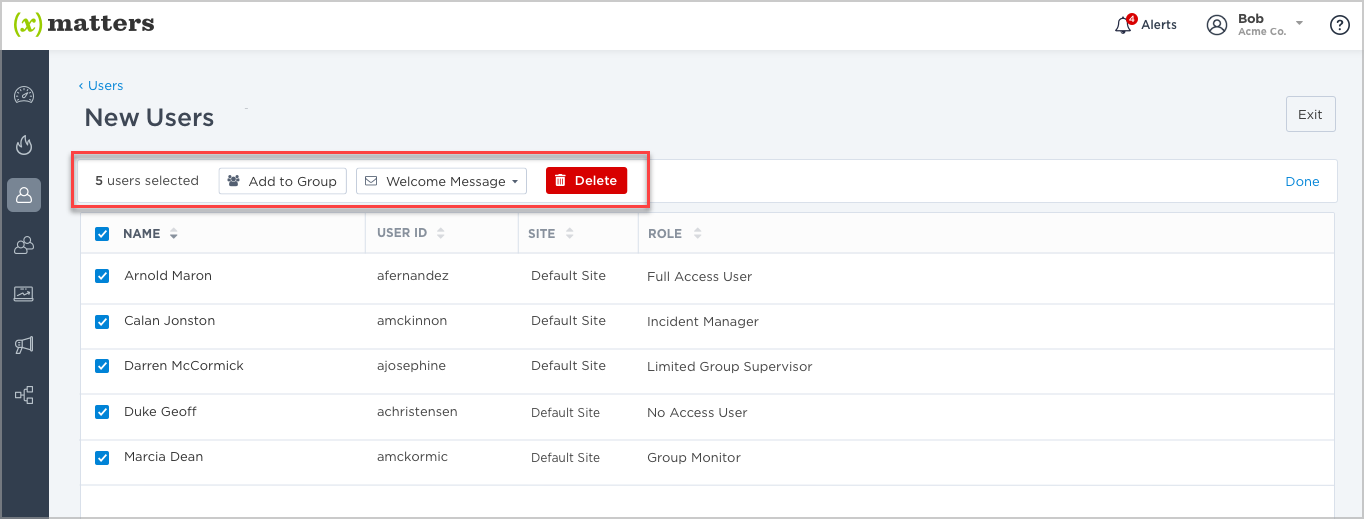Image resolution: width=1364 pixels, height=519 pixels.
Task: Click the user ID achristensen
Action: pyautogui.click(x=417, y=411)
